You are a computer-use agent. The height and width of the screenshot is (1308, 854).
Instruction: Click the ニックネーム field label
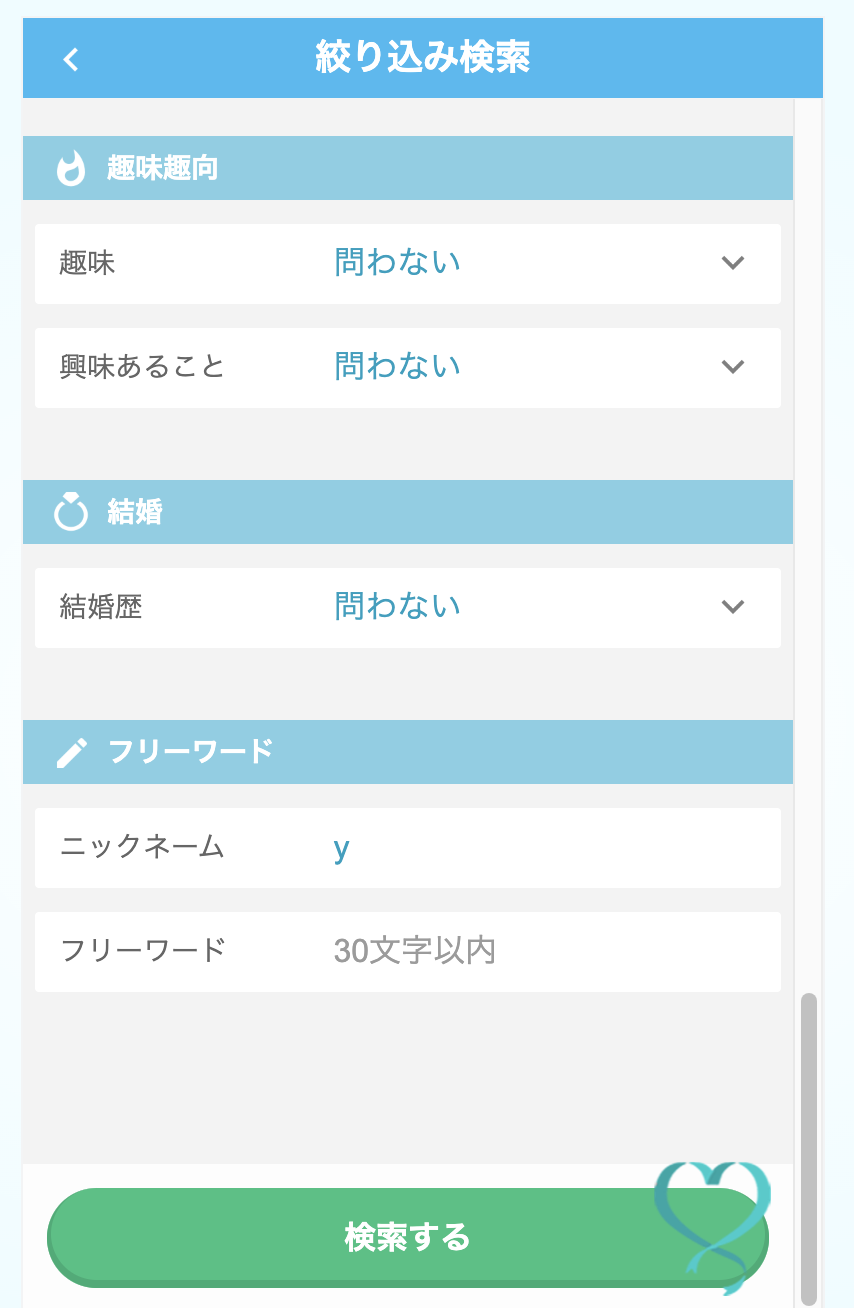(x=142, y=848)
